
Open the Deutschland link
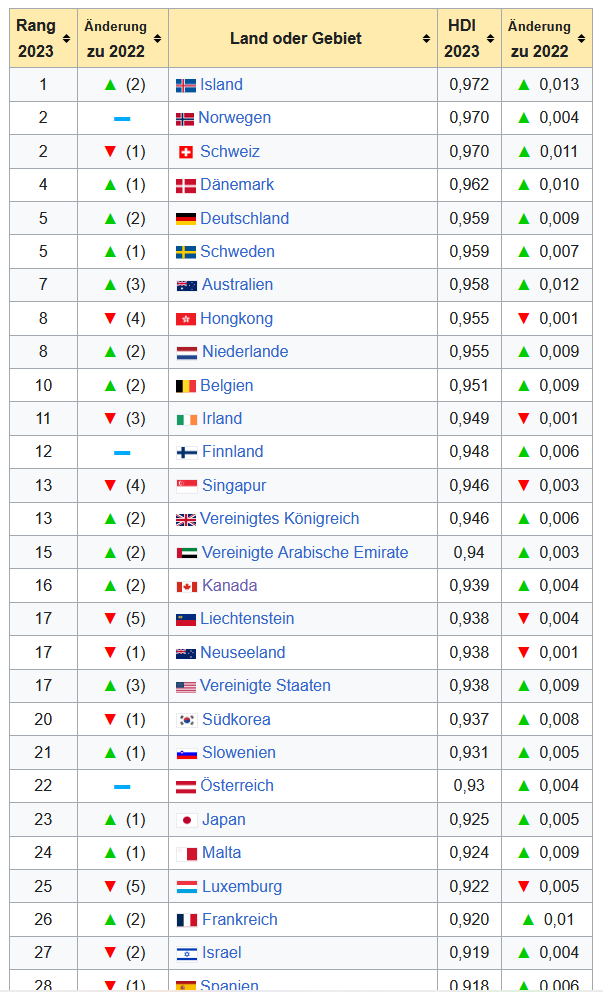click(244, 218)
